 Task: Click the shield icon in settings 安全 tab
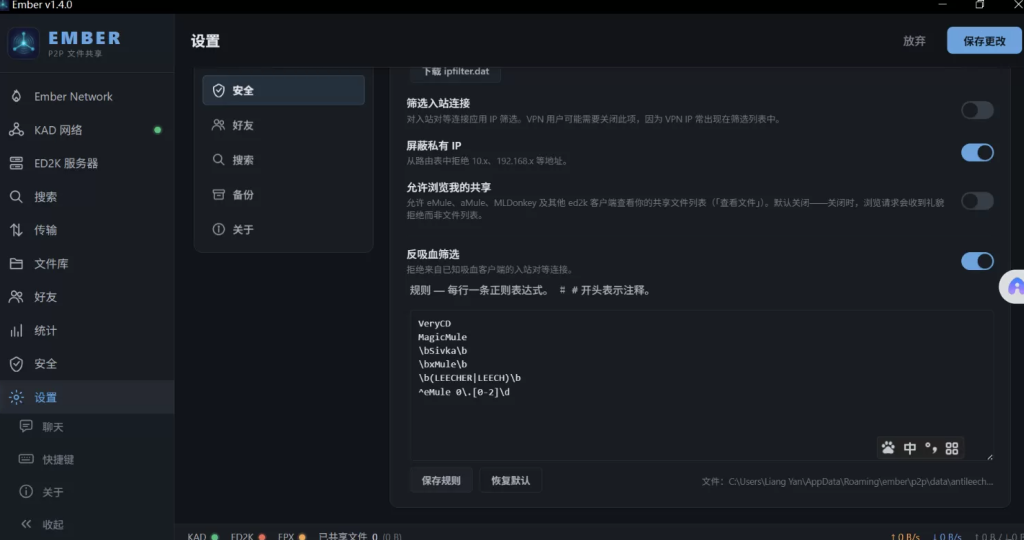(x=219, y=90)
